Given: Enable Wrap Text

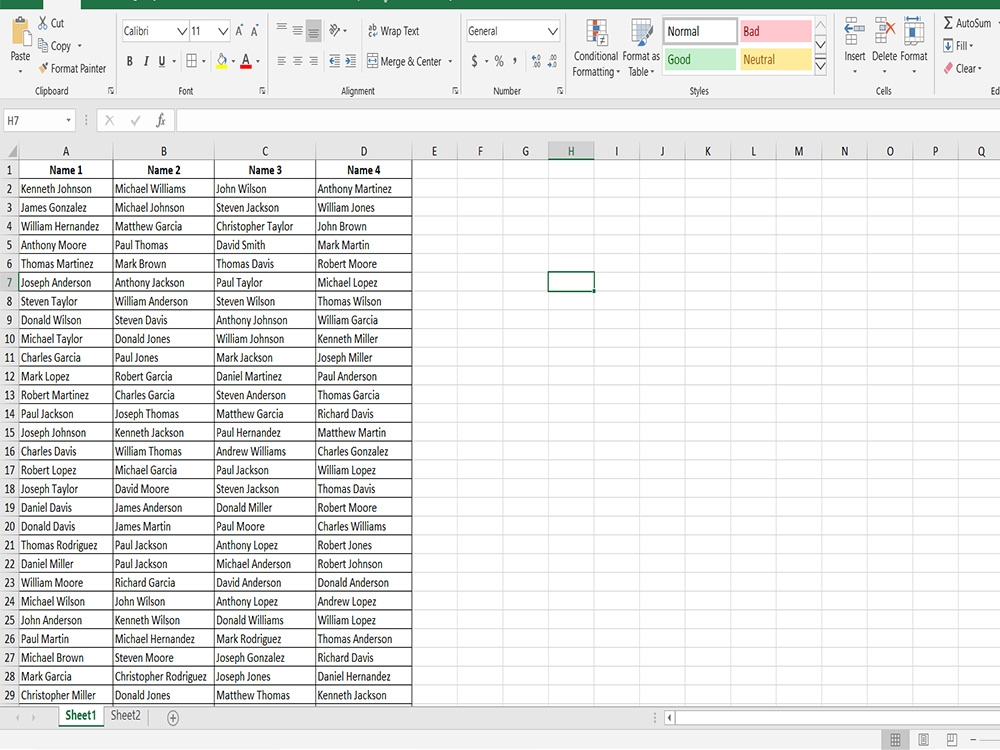Looking at the screenshot, I should (393, 31).
